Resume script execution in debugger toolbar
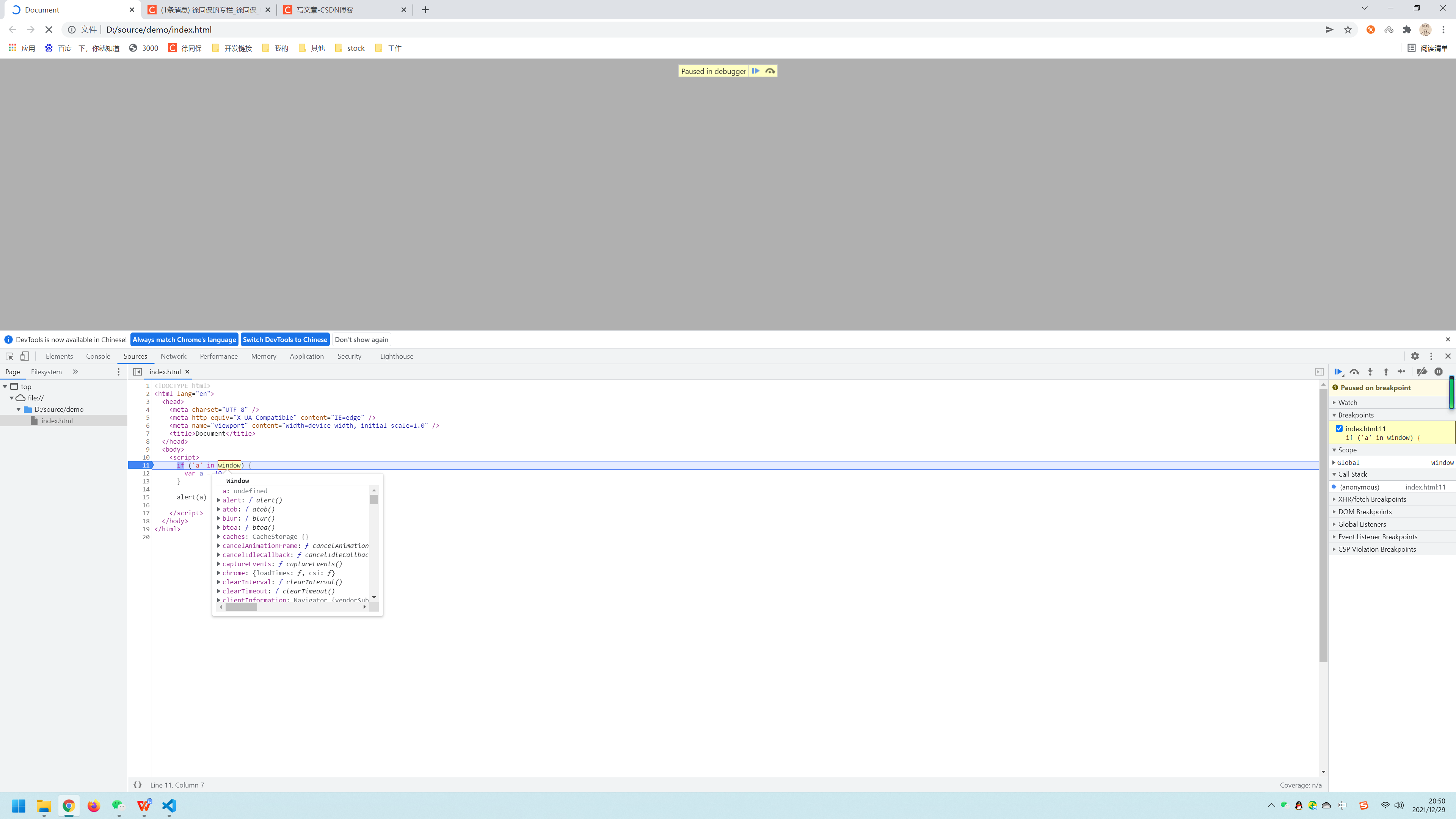The width and height of the screenshot is (1456, 819). click(1338, 372)
